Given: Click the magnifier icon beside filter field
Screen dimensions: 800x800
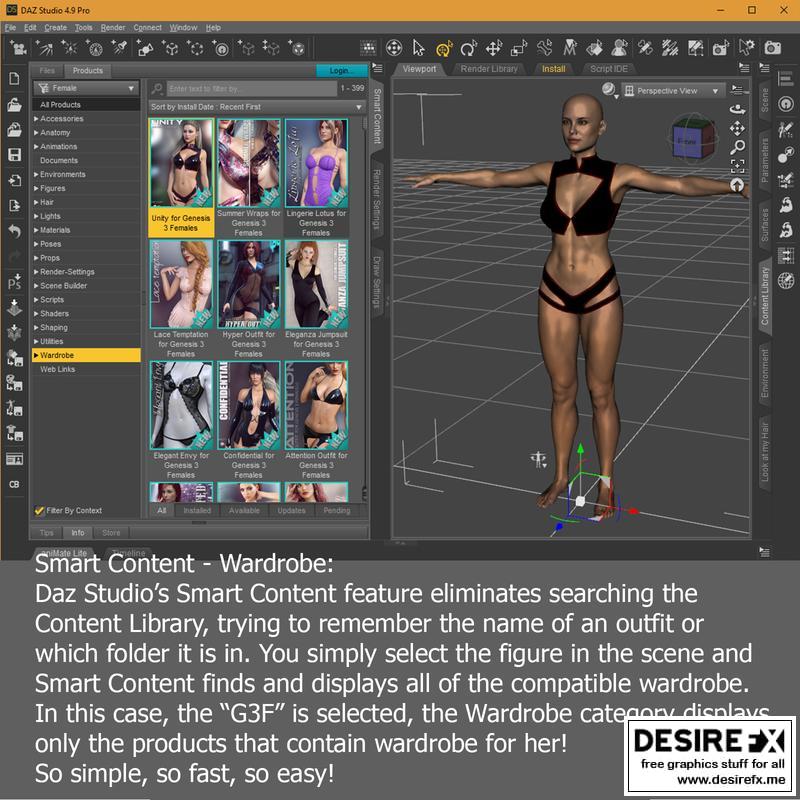Looking at the screenshot, I should click(157, 89).
